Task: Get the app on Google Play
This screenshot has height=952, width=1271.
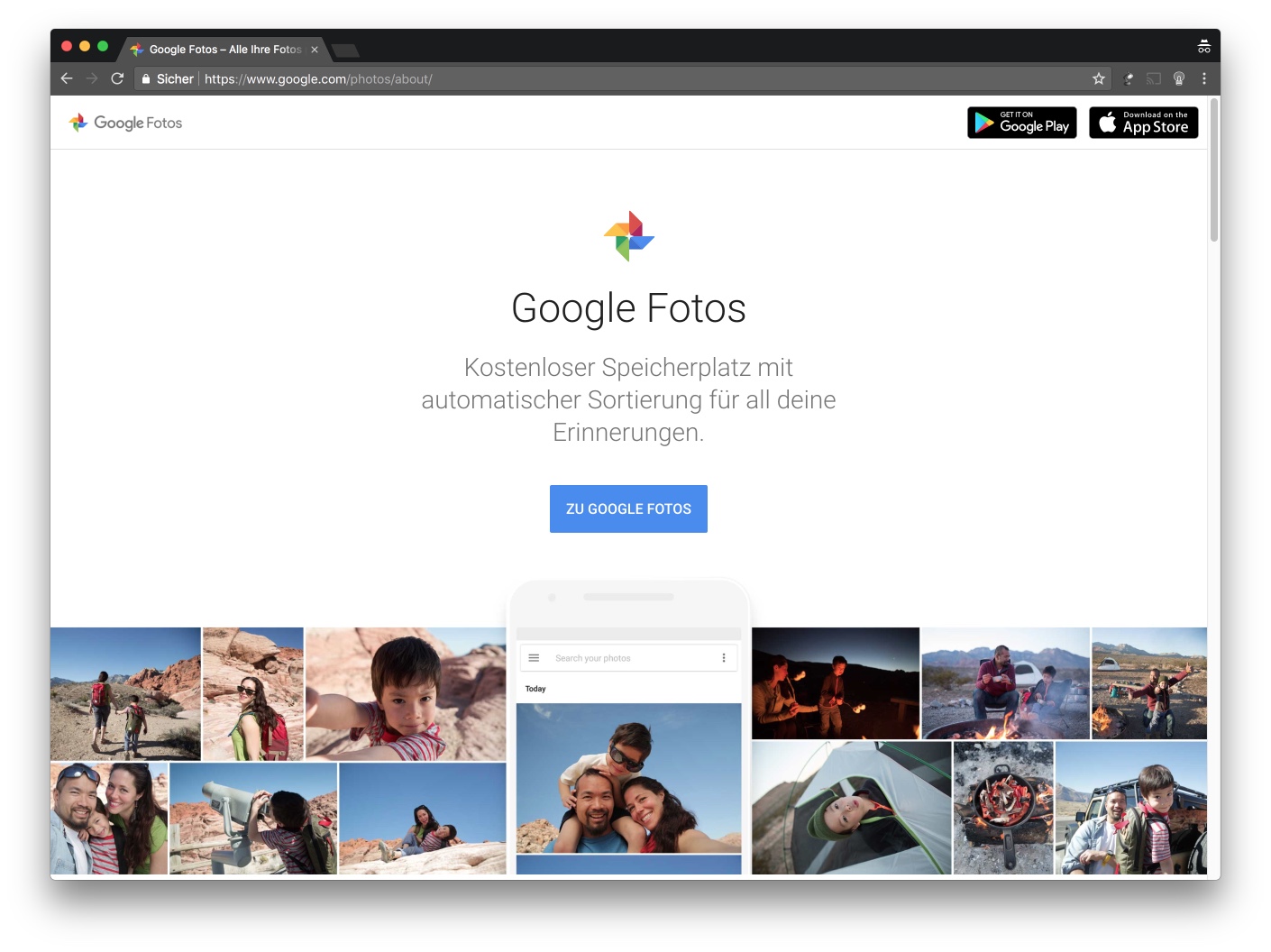Action: click(1022, 123)
